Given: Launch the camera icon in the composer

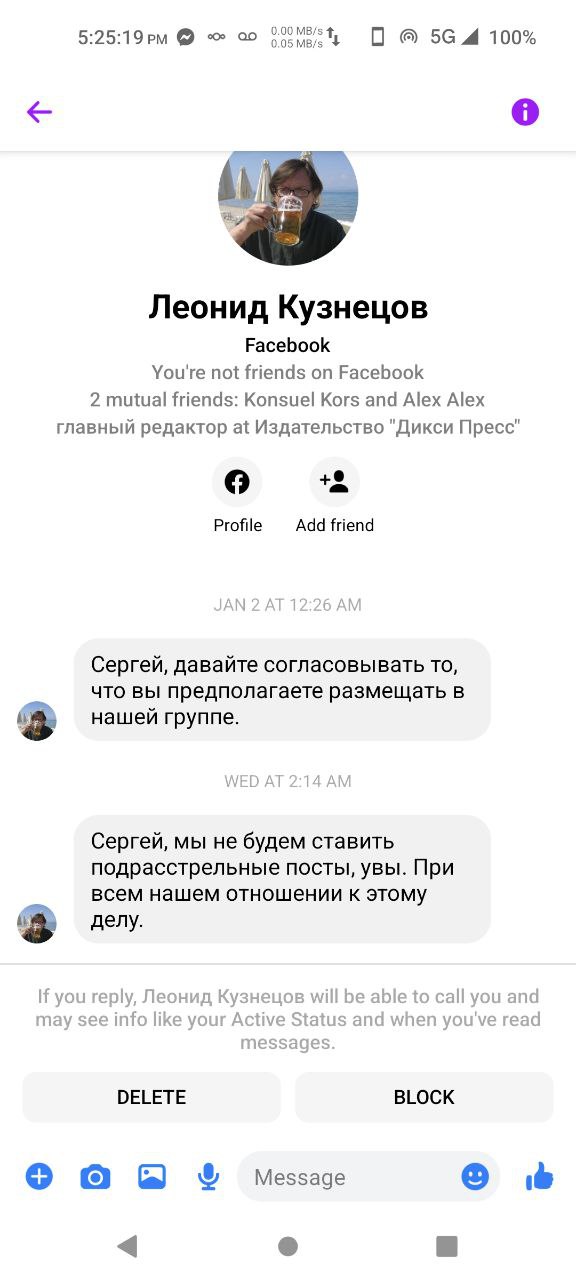Looking at the screenshot, I should (95, 1177).
